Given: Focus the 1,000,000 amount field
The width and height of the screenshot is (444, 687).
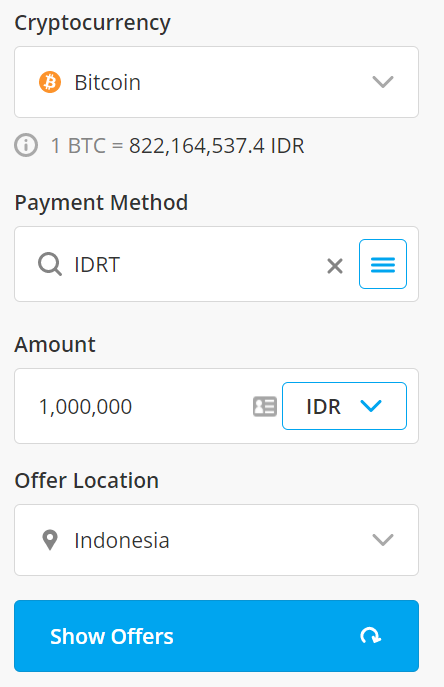Looking at the screenshot, I should pyautogui.click(x=142, y=406).
